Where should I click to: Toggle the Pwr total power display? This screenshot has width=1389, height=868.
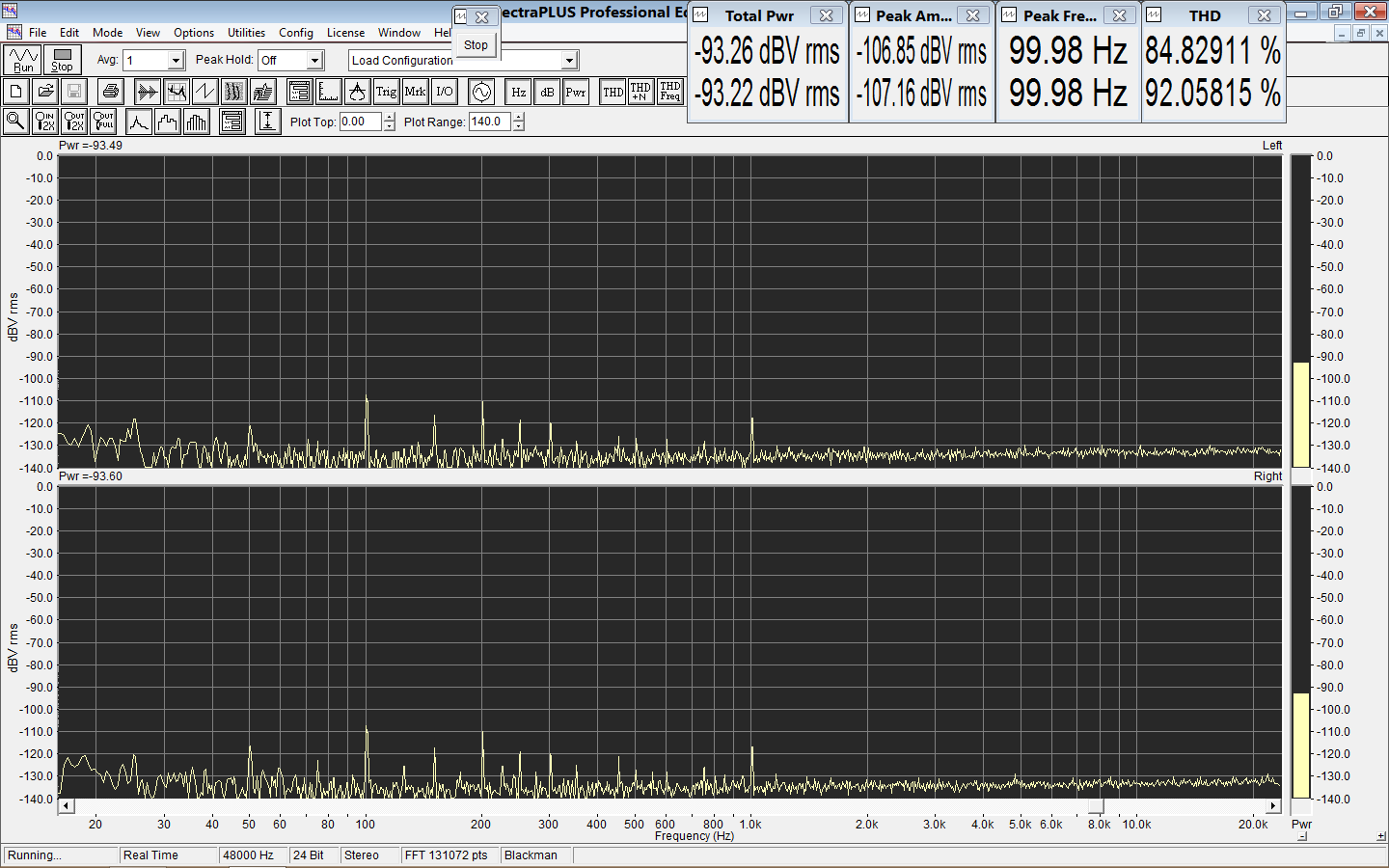pyautogui.click(x=576, y=92)
